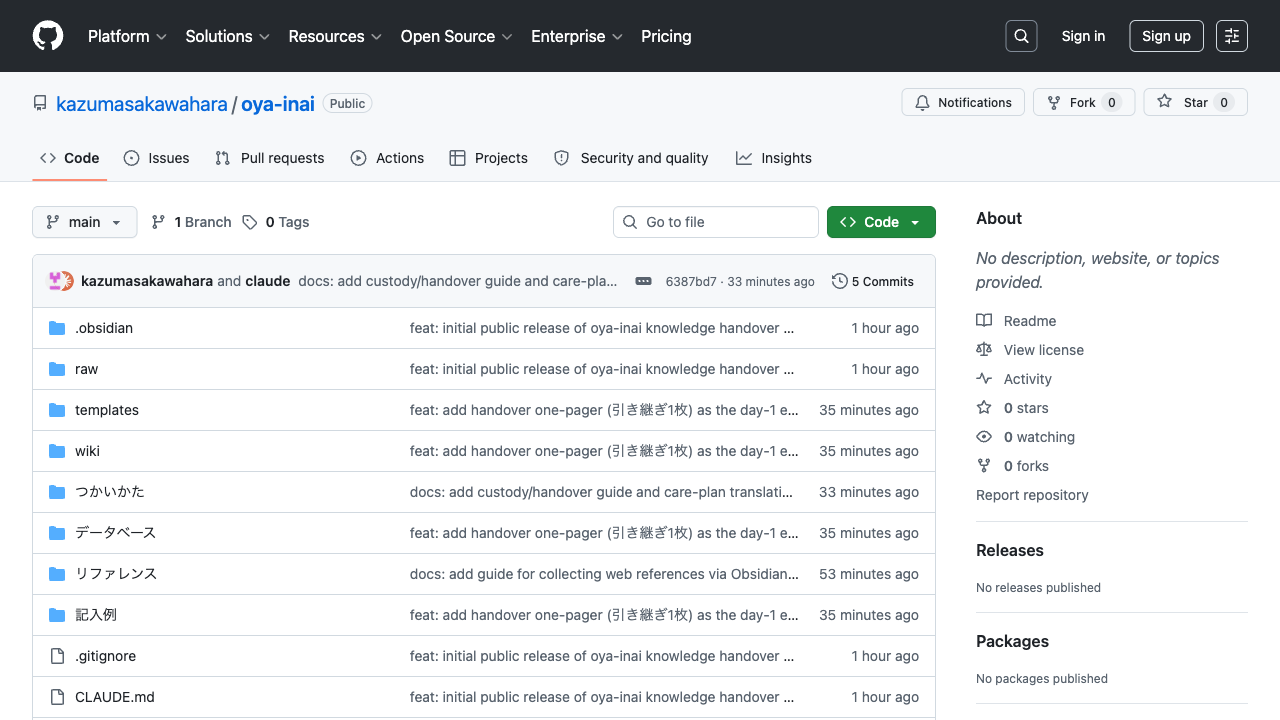Open the Pricing link
The height and width of the screenshot is (720, 1280).
pyautogui.click(x=666, y=36)
